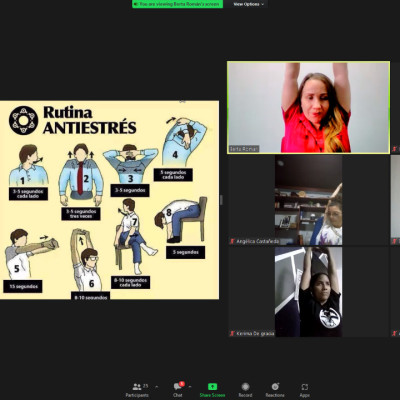Click the participant count number 25
The width and height of the screenshot is (400, 400).
click(x=145, y=386)
